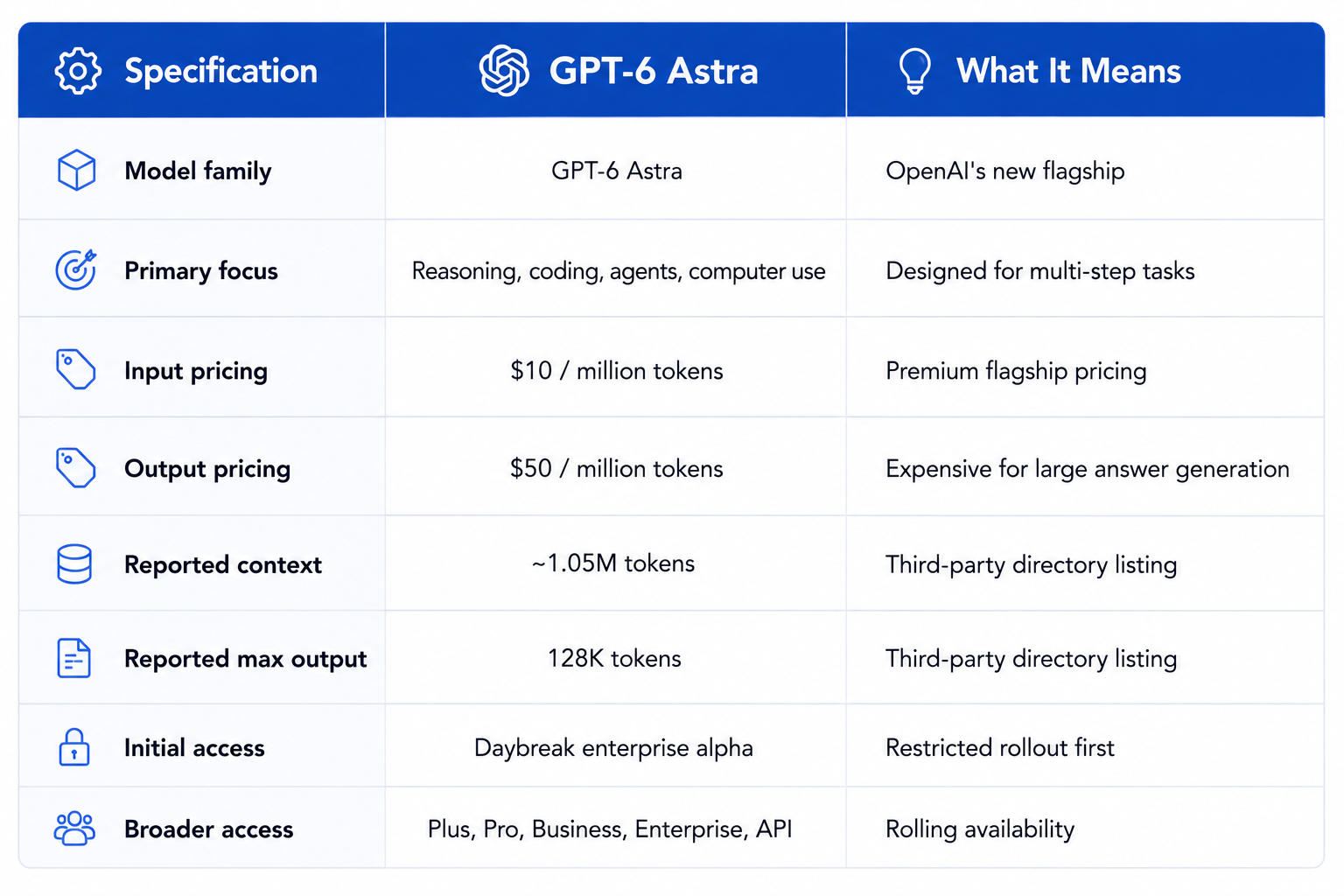Click 'Third-party directory listing' in Reported max output row

coord(1032,659)
